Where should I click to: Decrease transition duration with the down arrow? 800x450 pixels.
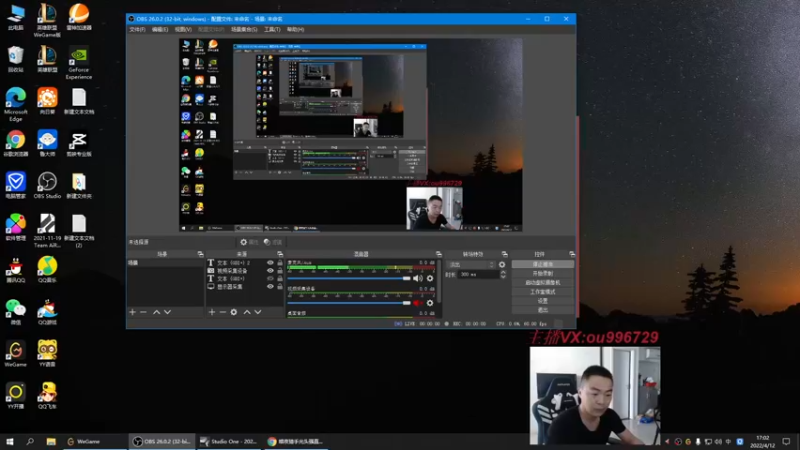pos(503,277)
